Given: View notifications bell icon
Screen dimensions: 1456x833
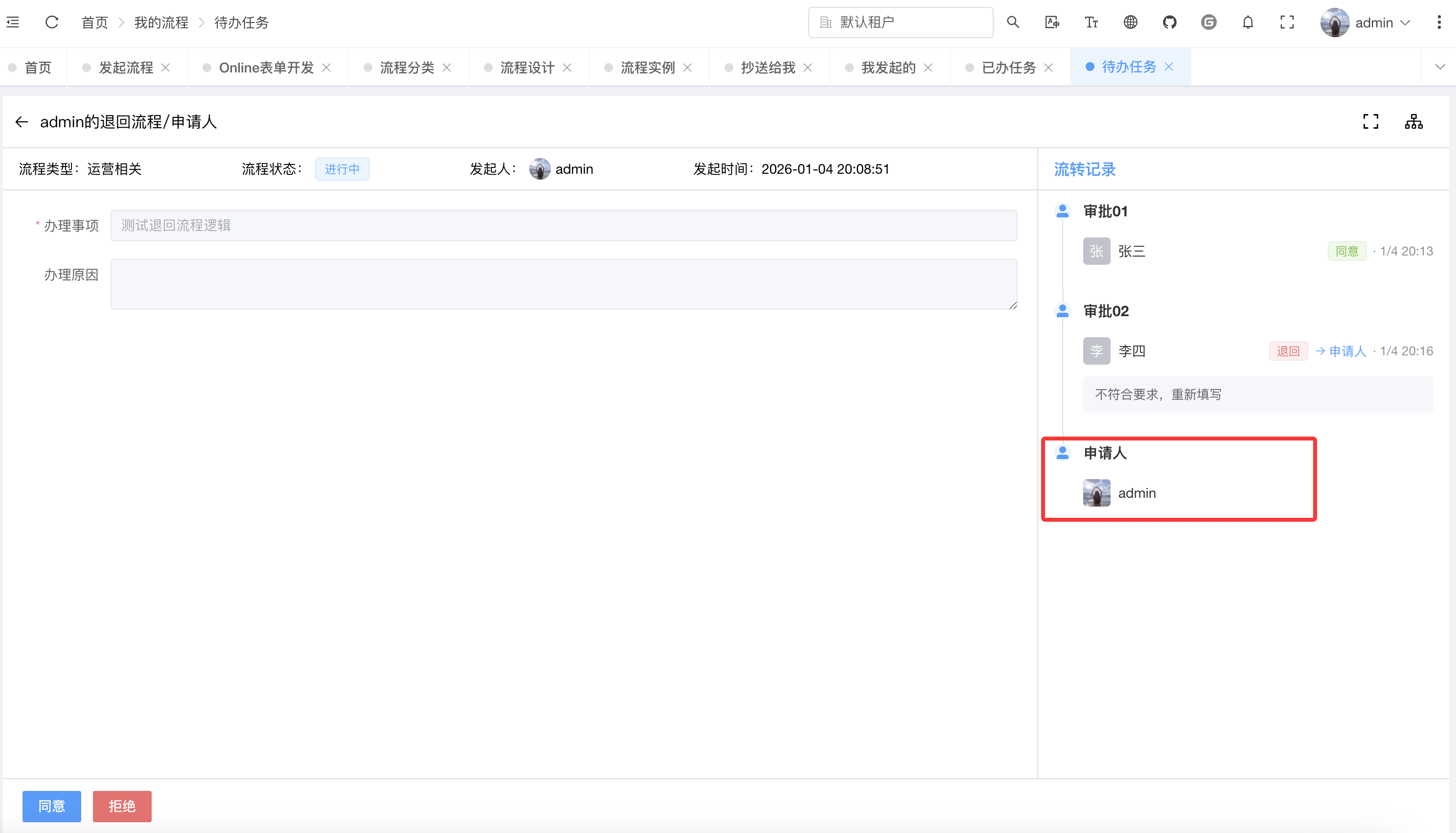Looking at the screenshot, I should coord(1248,23).
